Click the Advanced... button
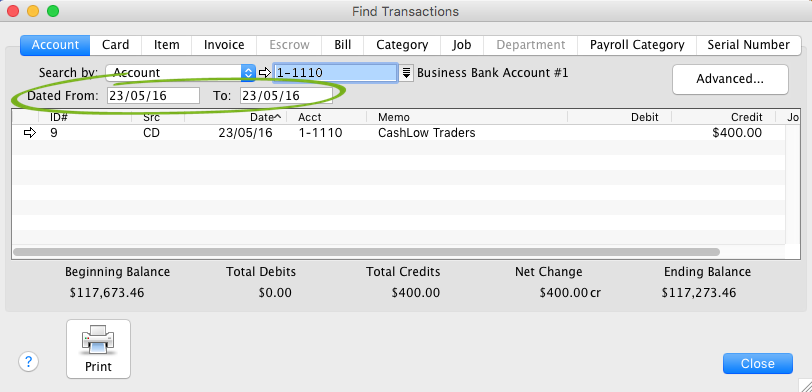This screenshot has height=392, width=812. click(730, 79)
